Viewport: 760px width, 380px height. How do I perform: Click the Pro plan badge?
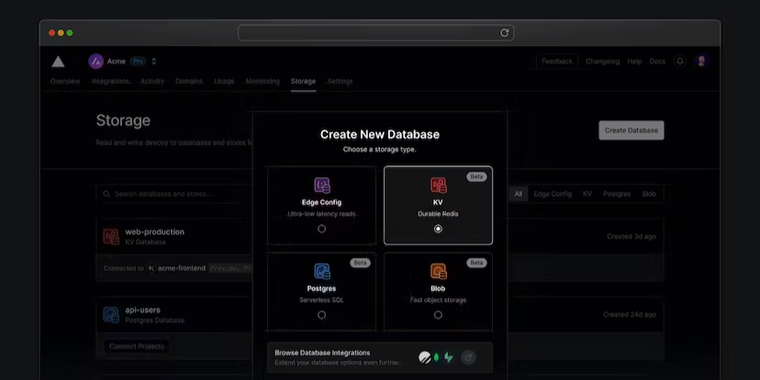click(x=138, y=62)
